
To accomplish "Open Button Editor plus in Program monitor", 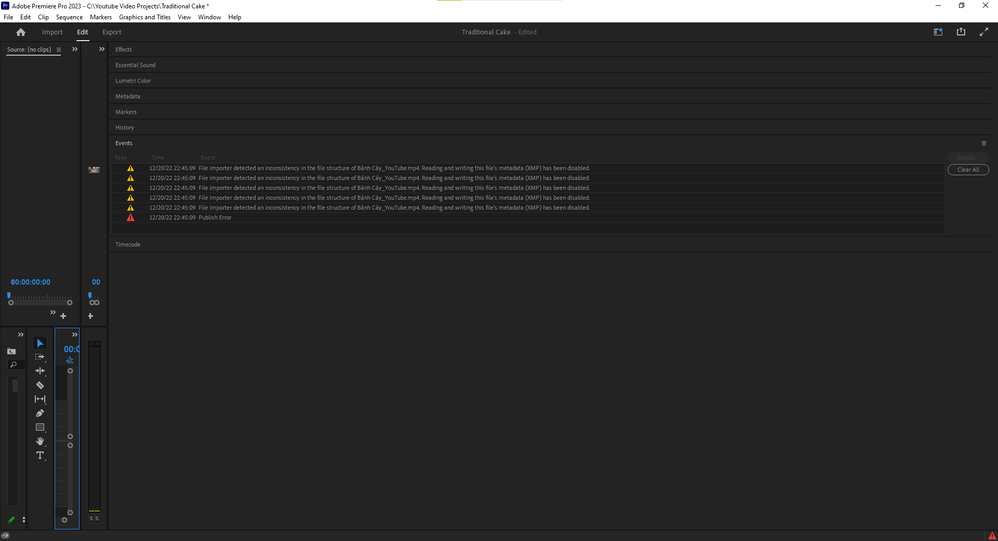I will [x=90, y=316].
